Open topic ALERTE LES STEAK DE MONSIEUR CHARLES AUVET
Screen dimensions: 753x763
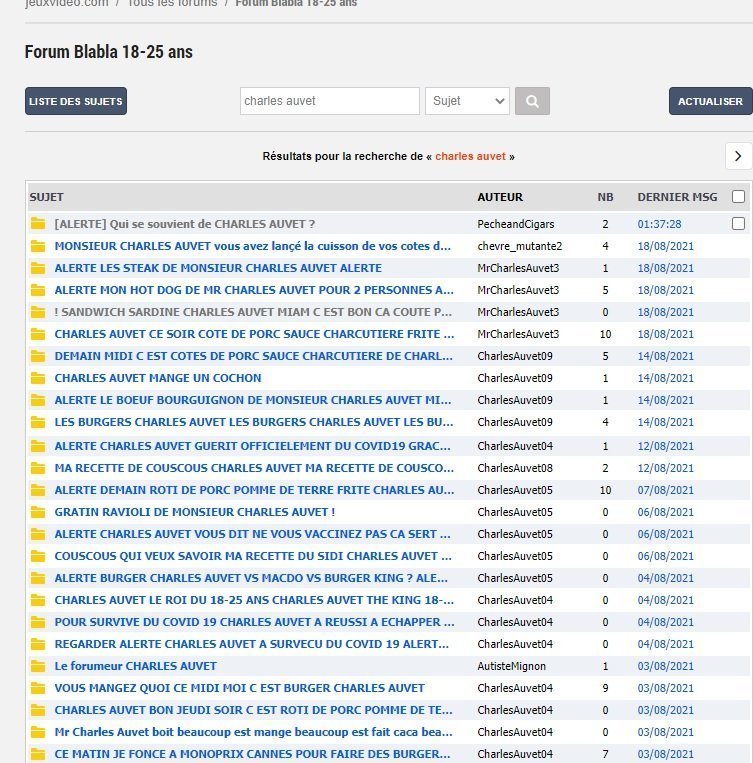click(x=218, y=268)
